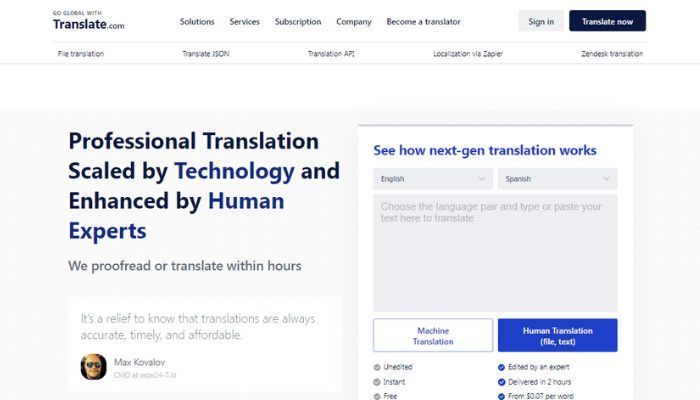Choose the Machine Translation option

(433, 335)
